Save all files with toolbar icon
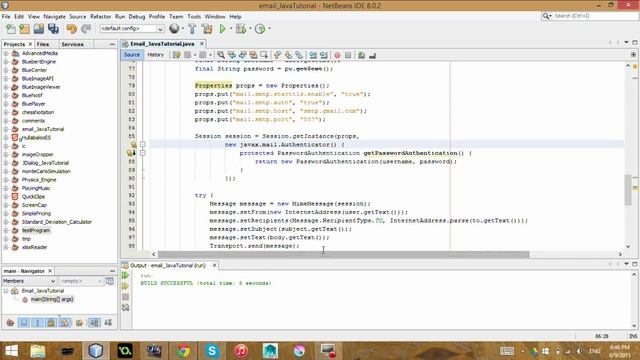The width and height of the screenshot is (640, 360). pyautogui.click(x=53, y=29)
